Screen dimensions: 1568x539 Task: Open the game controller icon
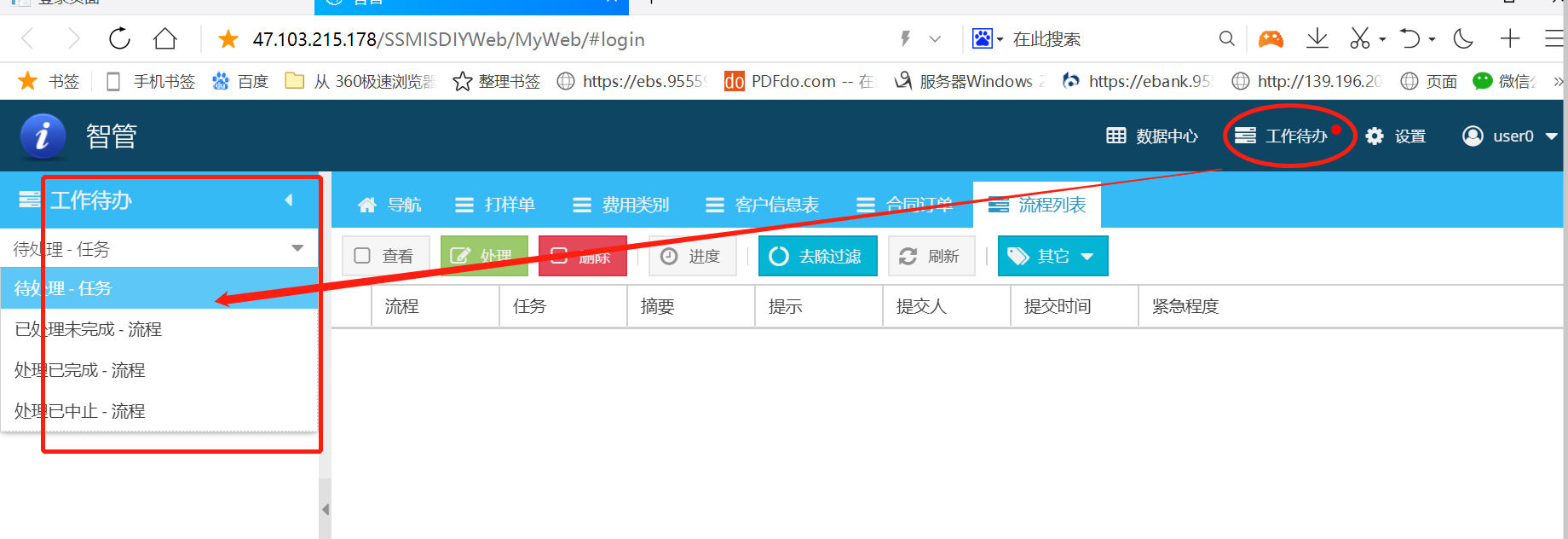click(1271, 38)
